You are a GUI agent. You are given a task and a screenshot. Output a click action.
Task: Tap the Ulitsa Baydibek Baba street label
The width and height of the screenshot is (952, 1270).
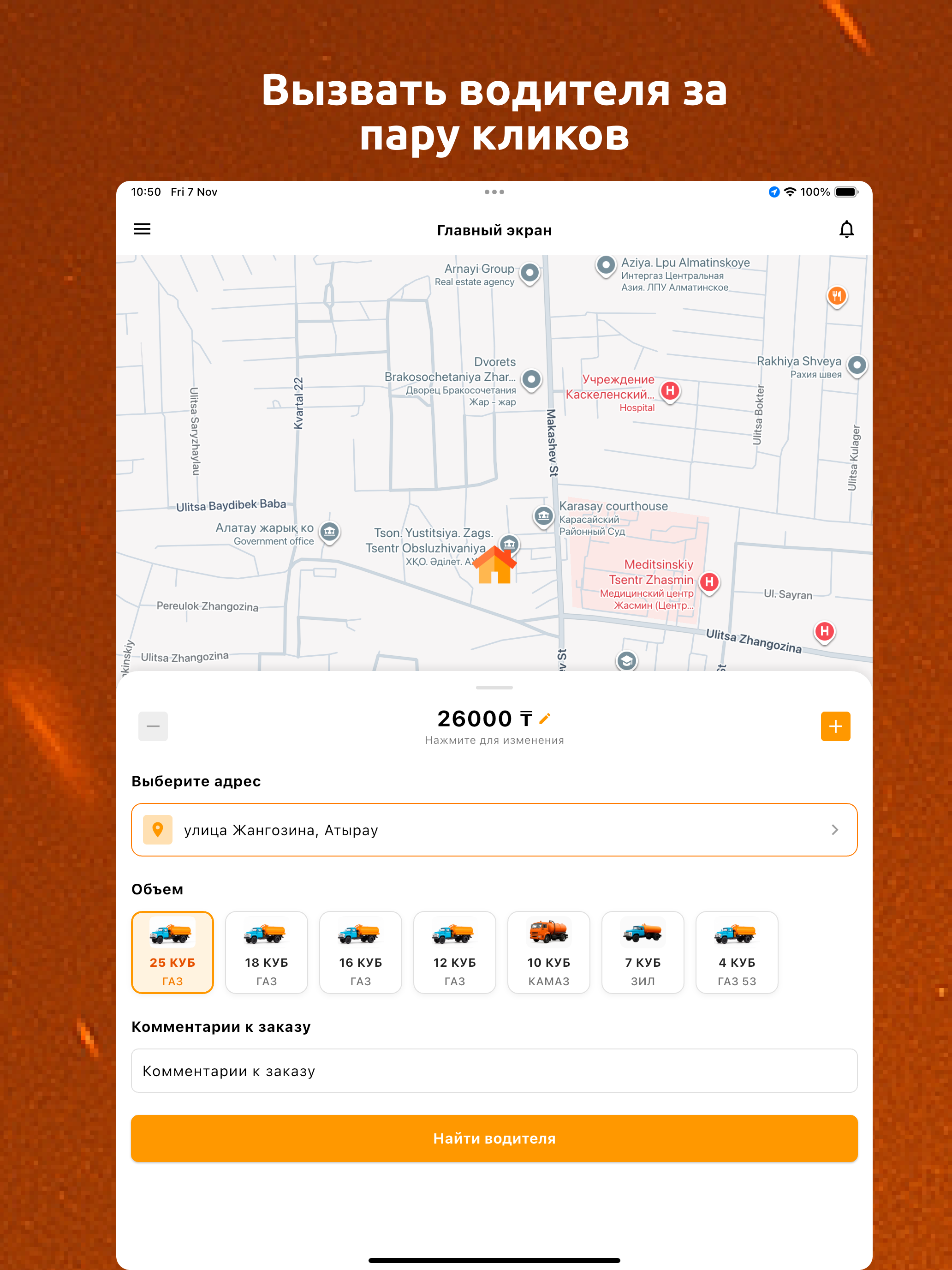231,505
